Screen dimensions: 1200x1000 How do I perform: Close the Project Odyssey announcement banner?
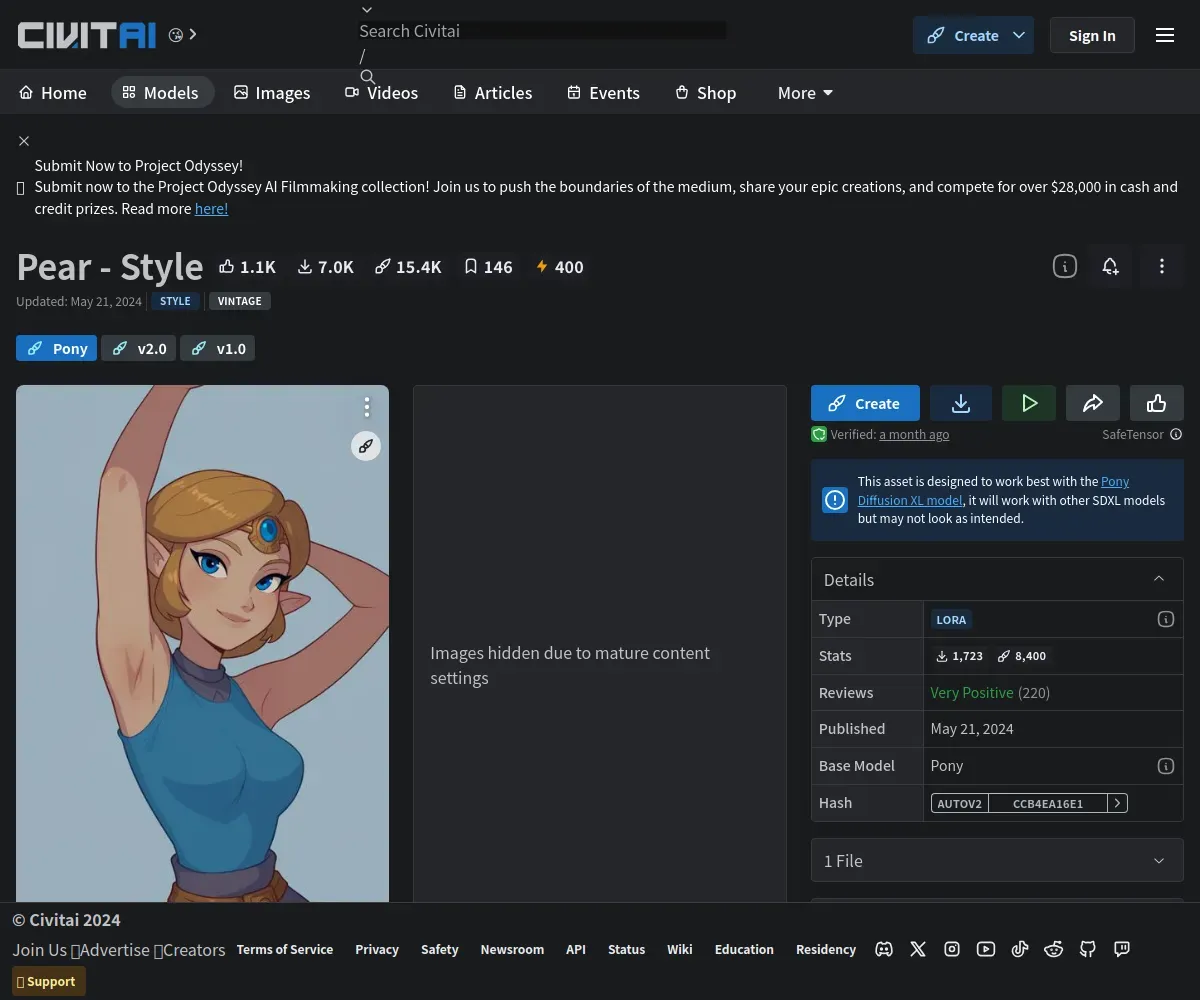tap(24, 141)
